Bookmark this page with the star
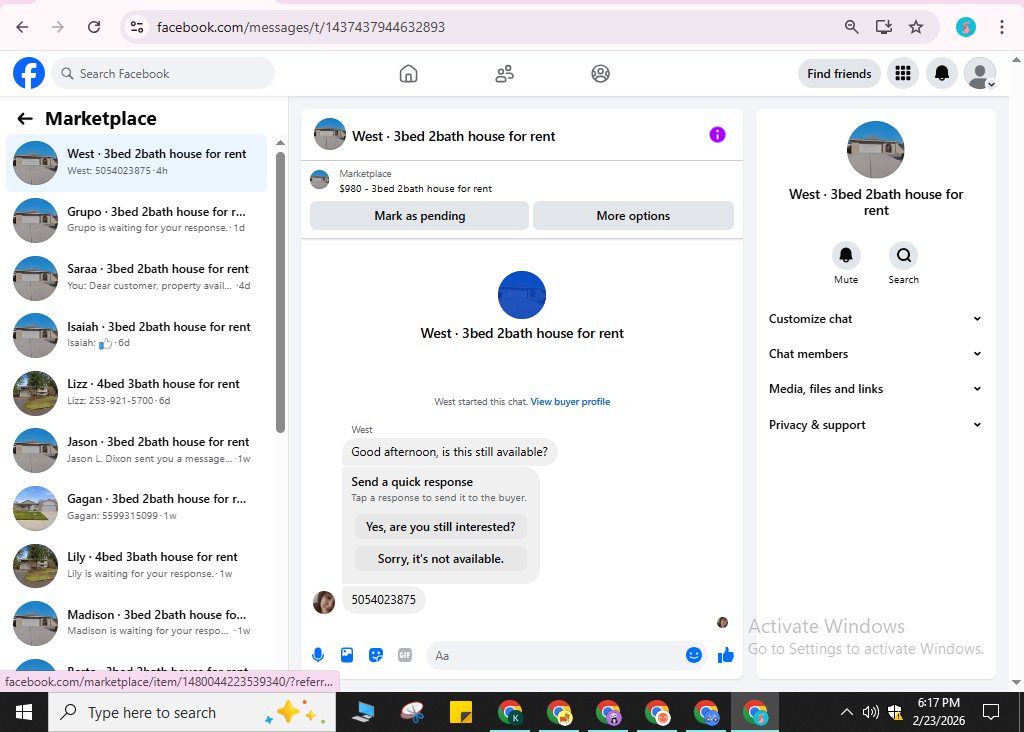The width and height of the screenshot is (1024, 732). [x=916, y=27]
